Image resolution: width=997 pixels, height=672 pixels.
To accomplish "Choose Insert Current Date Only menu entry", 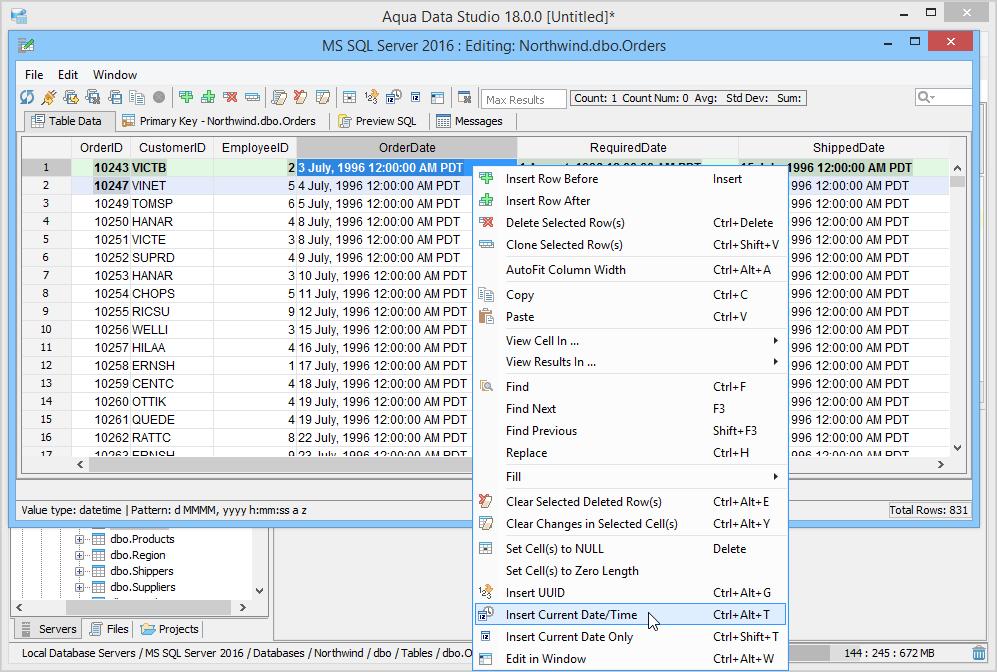I will pos(631,637).
